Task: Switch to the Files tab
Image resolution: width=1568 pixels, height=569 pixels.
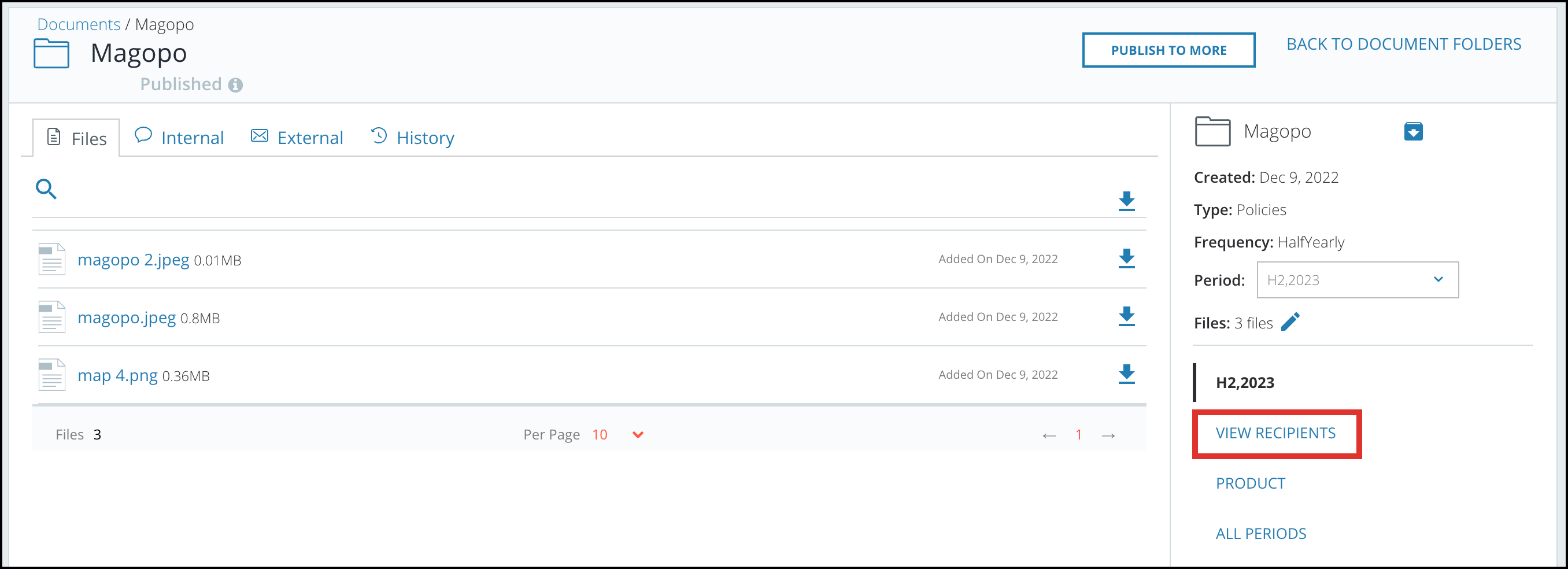Action: click(x=76, y=138)
